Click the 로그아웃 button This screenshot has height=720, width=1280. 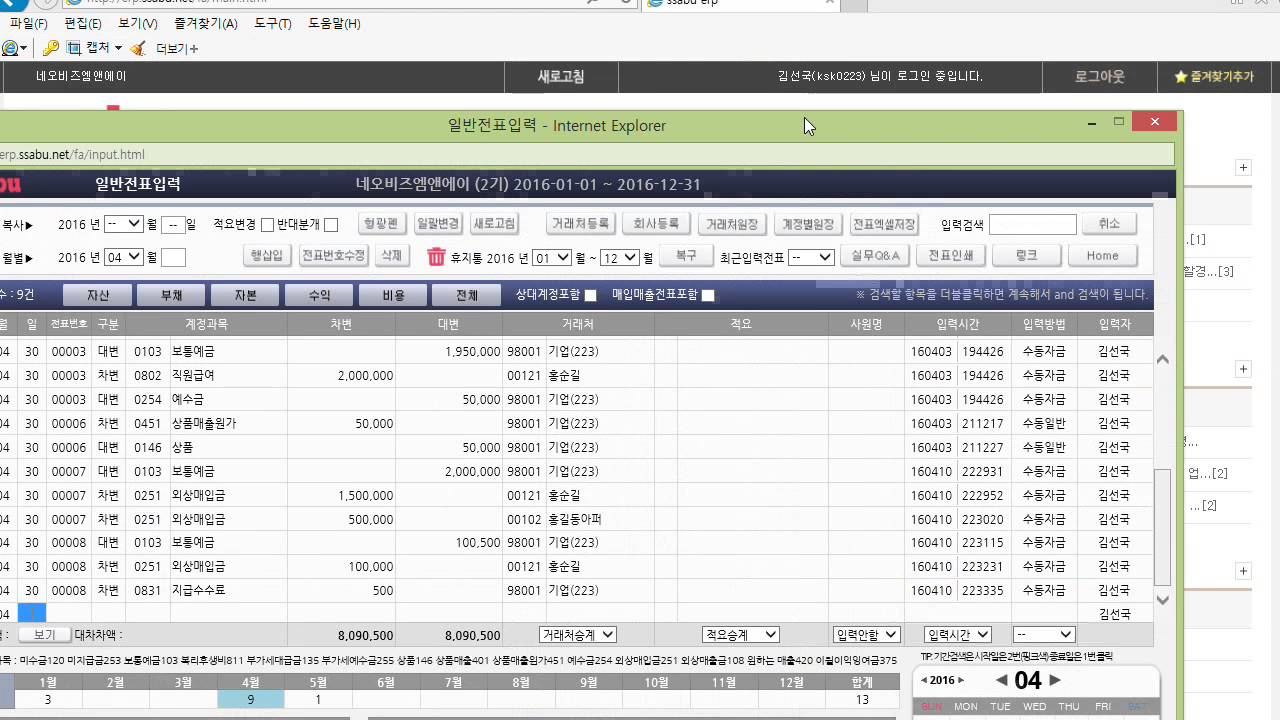coord(1100,77)
